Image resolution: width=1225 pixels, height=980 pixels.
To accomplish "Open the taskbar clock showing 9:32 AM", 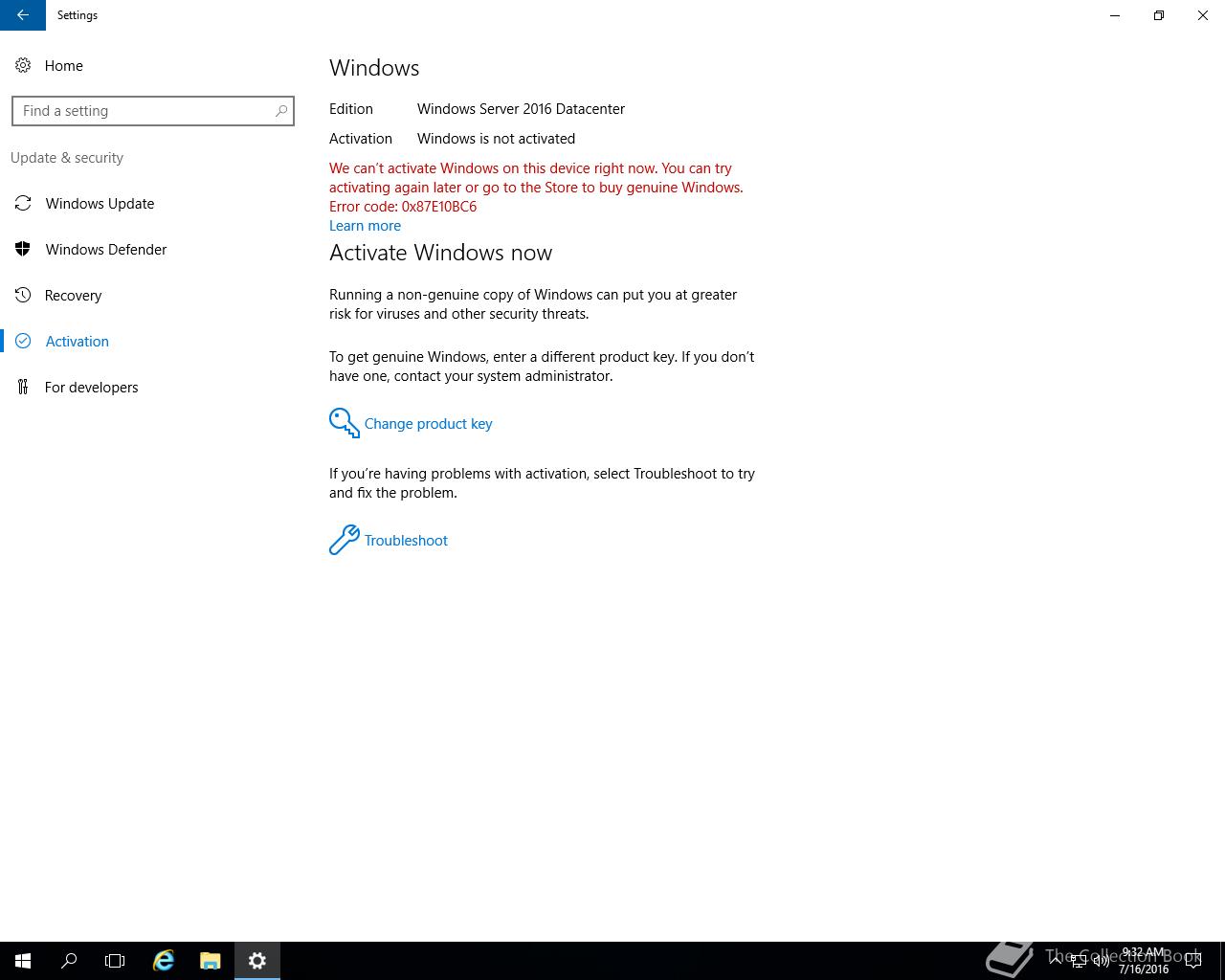I will point(1144,961).
